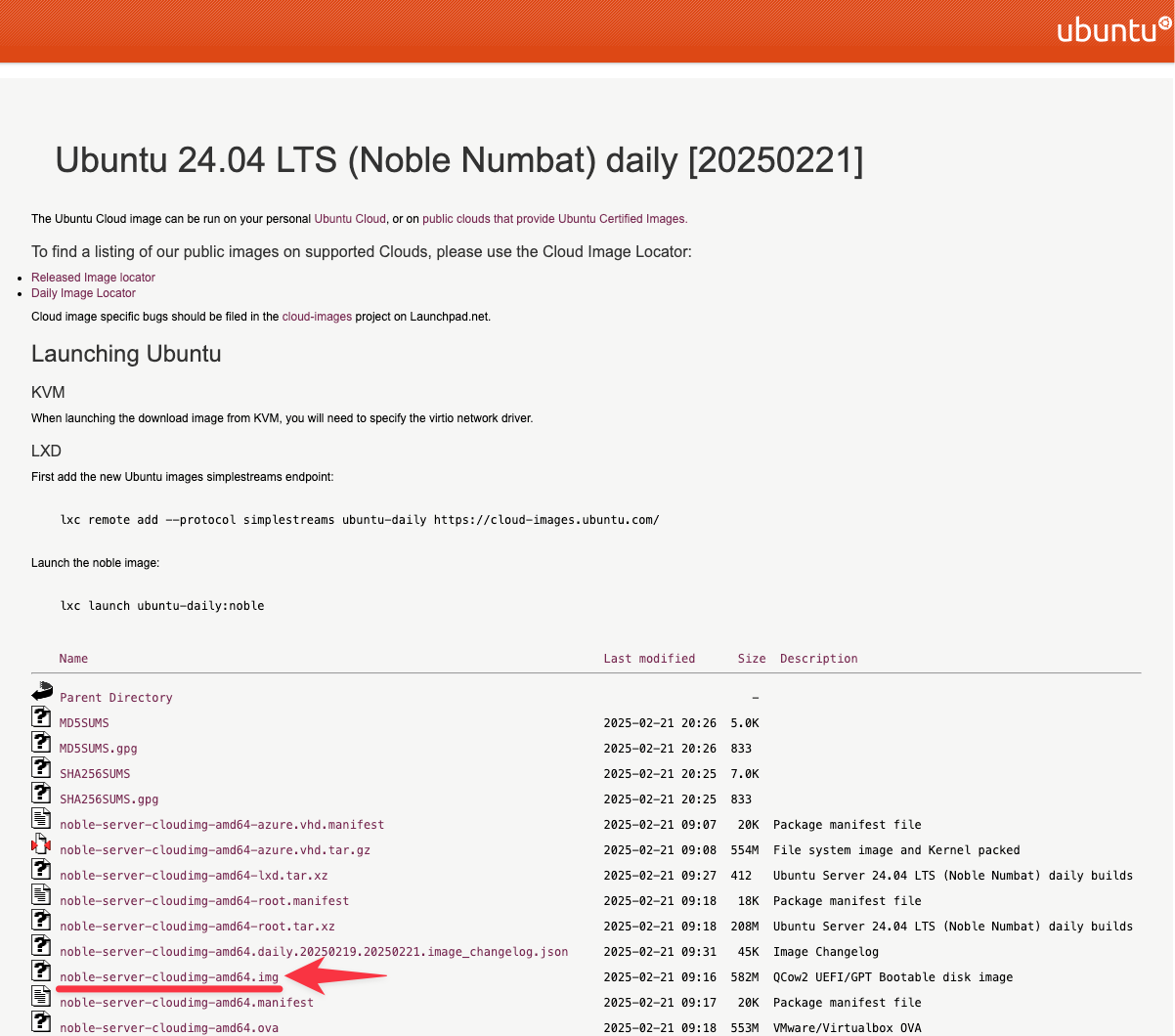Open noble-server-cloudimg-amd64-azure.vhd.manifest link

tap(222, 825)
